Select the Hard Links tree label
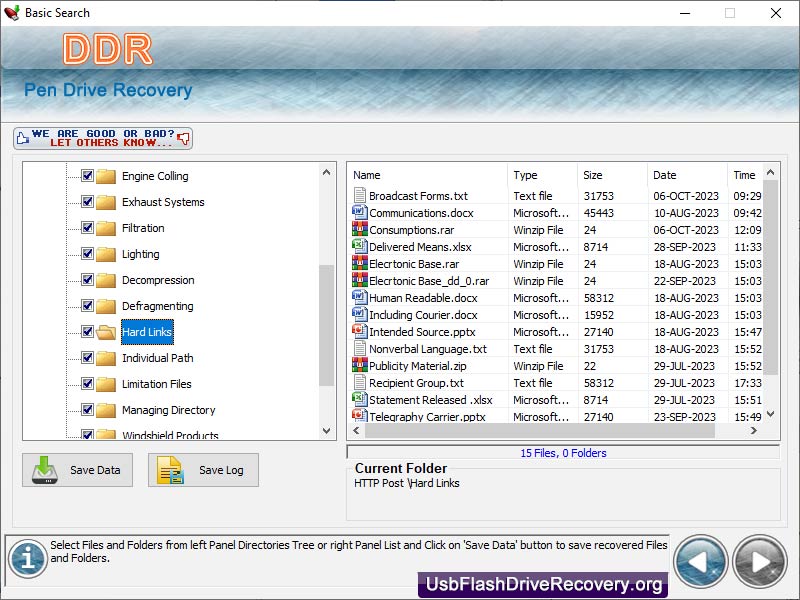 (147, 332)
